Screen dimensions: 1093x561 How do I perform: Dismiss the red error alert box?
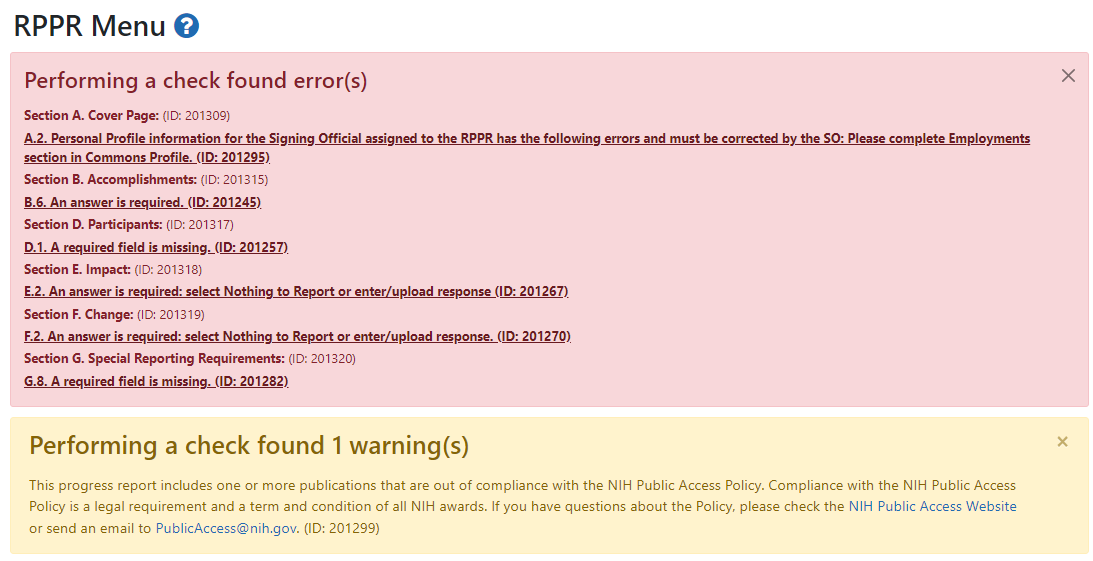pyautogui.click(x=1067, y=76)
